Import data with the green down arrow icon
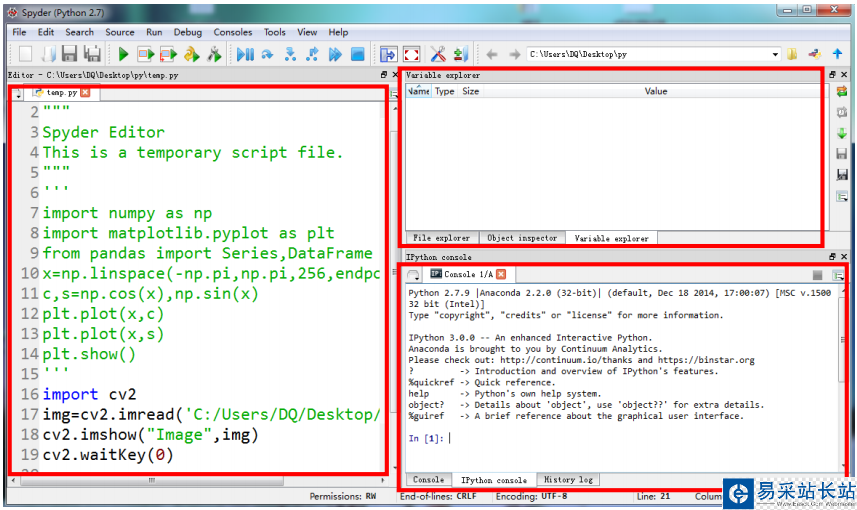The height and width of the screenshot is (510, 857). [x=842, y=133]
